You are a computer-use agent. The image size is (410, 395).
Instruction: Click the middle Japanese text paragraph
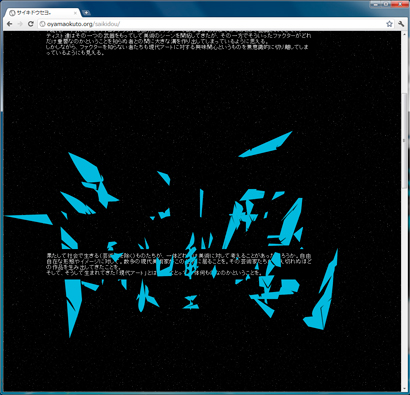179,264
